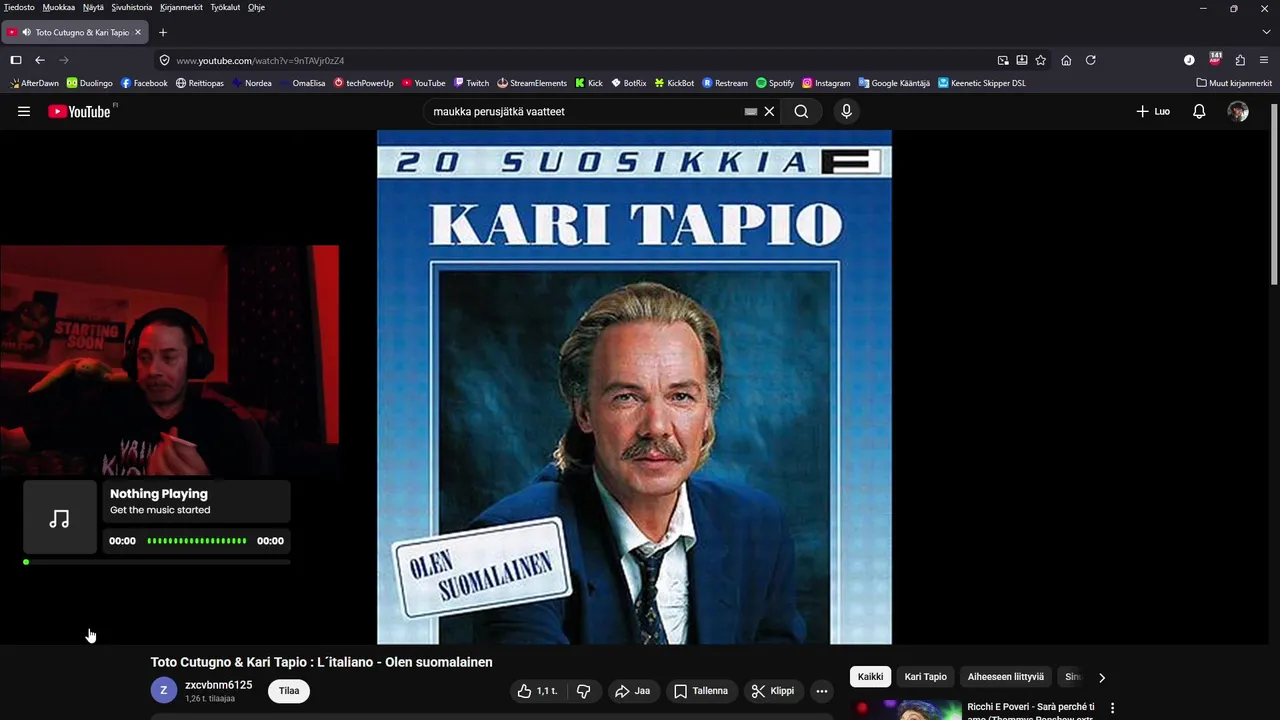Close the Toto Cutugno & Kari Tapio tab
The width and height of the screenshot is (1280, 720).
tap(138, 32)
